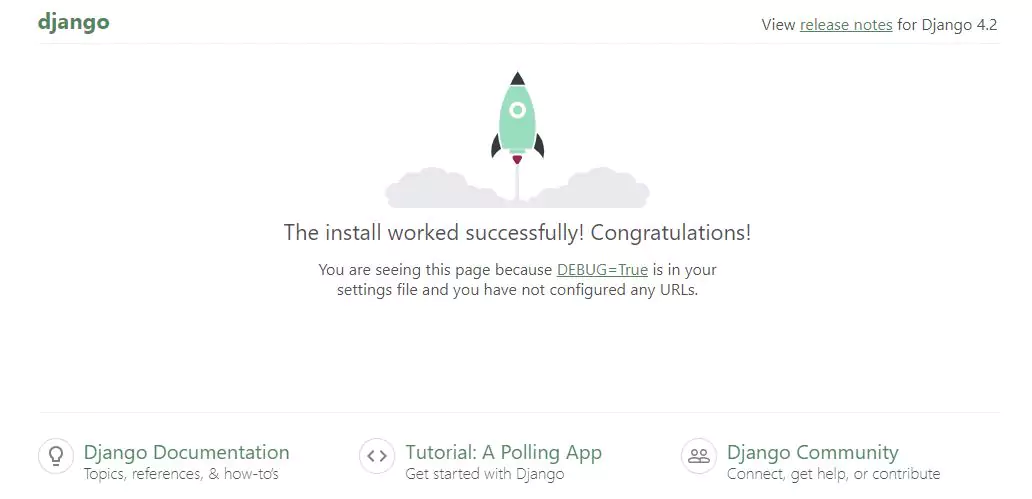
Task: Click the code brackets tutorial icon
Action: tap(377, 456)
